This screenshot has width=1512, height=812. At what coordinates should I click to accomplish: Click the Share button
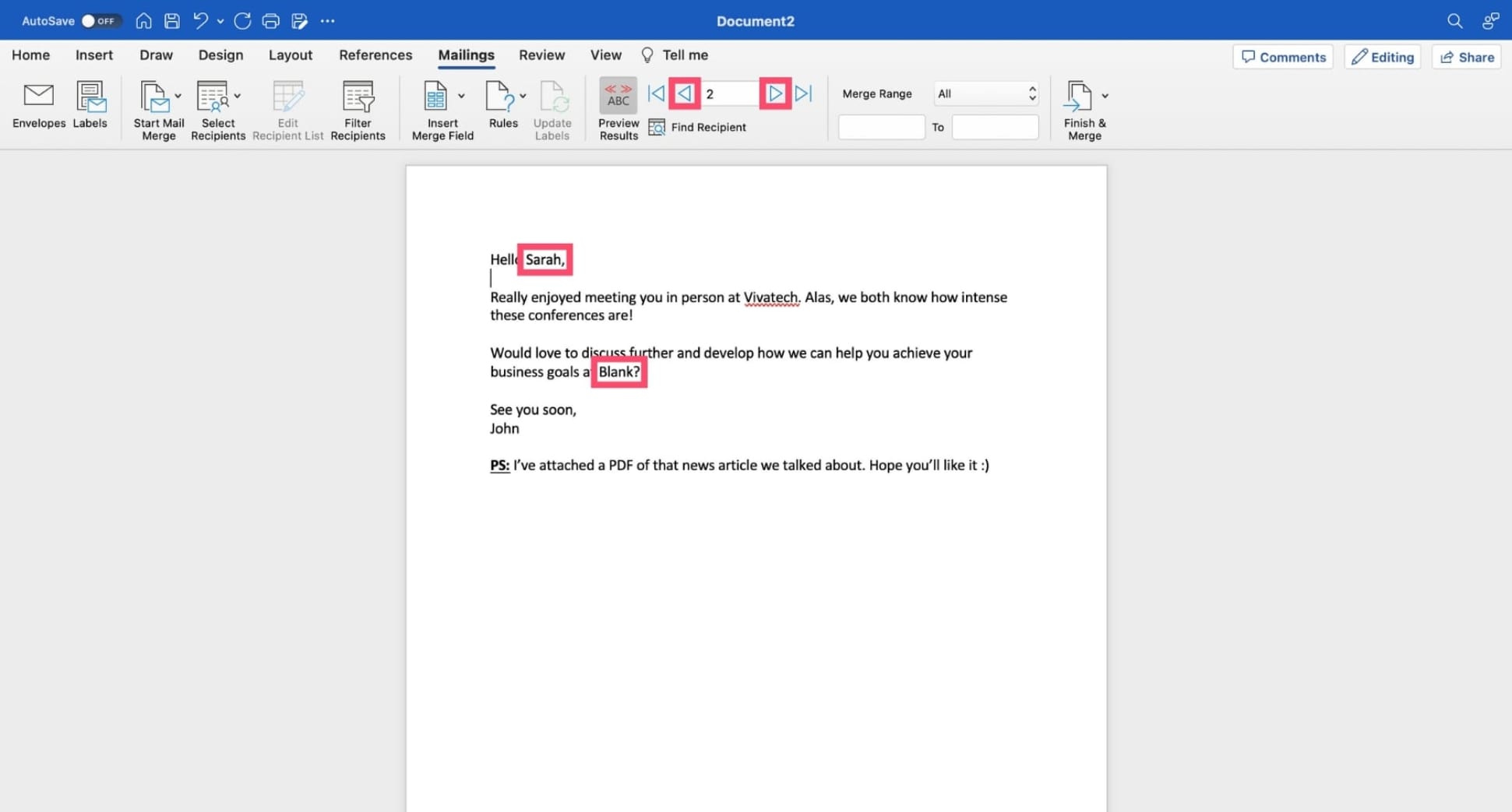tap(1465, 56)
